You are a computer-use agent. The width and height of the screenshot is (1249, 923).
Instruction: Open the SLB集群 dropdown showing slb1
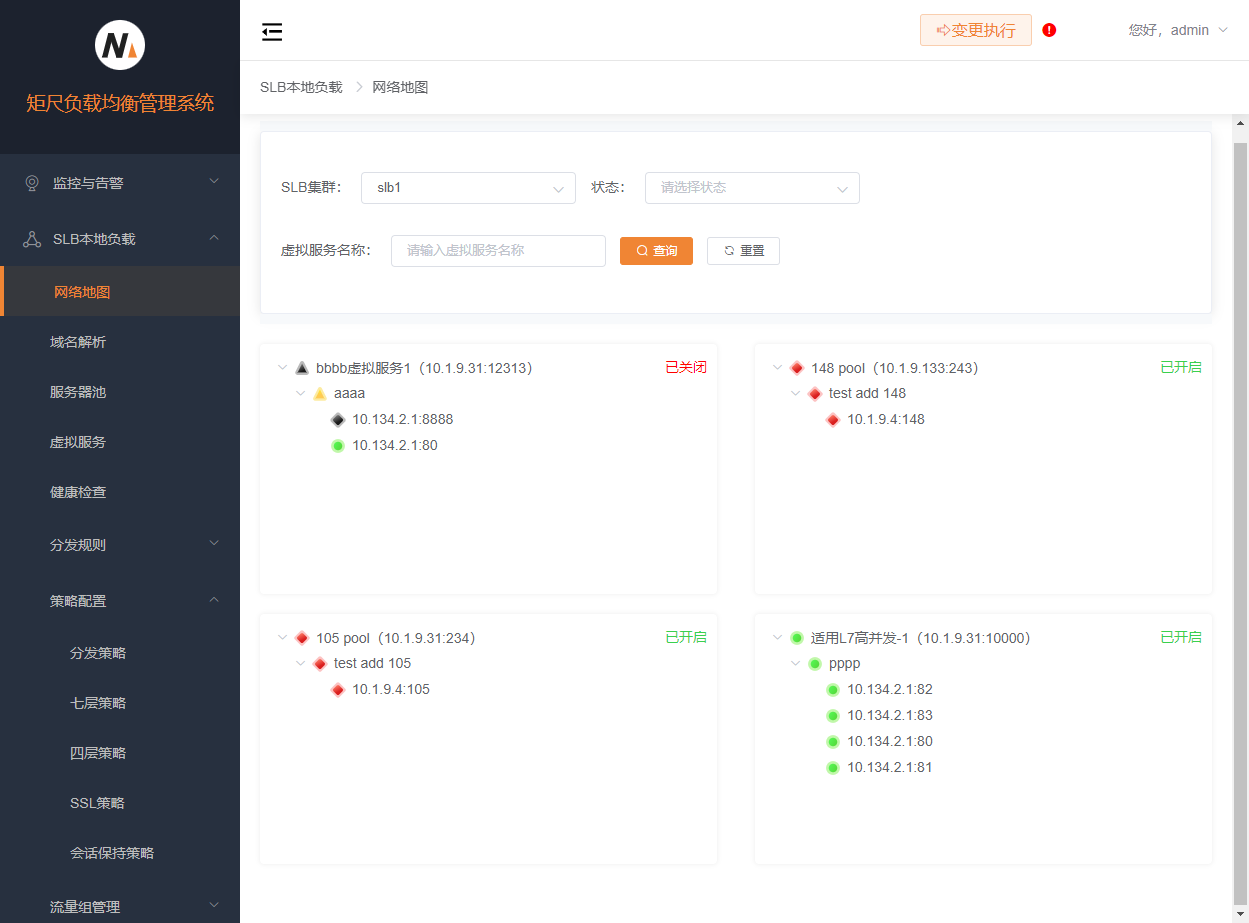pyautogui.click(x=468, y=188)
